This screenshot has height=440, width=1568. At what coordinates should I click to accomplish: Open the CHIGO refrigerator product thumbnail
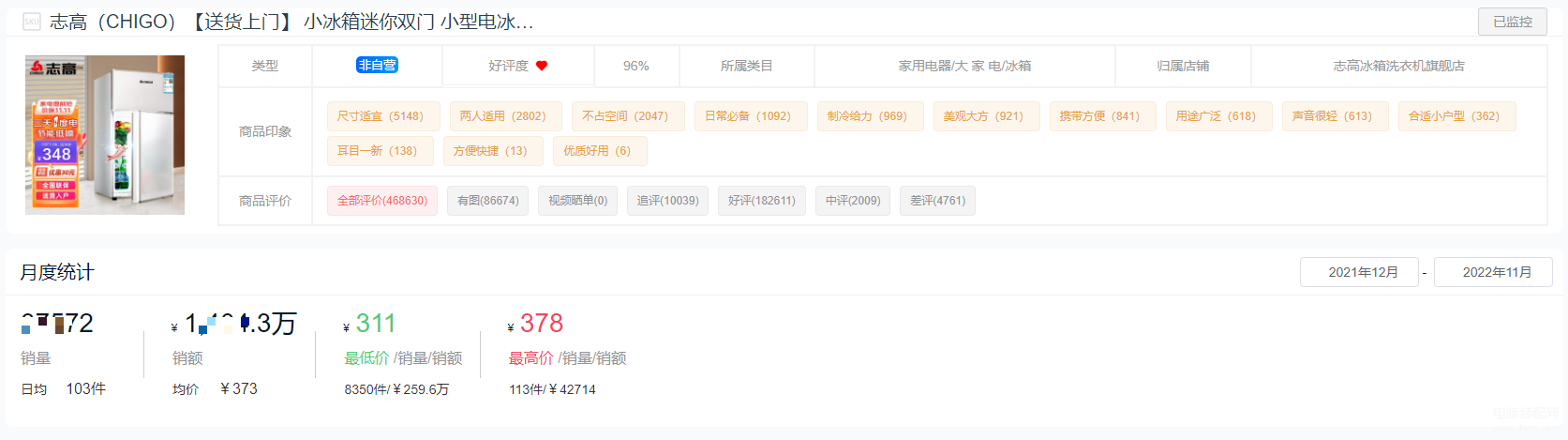pos(105,135)
